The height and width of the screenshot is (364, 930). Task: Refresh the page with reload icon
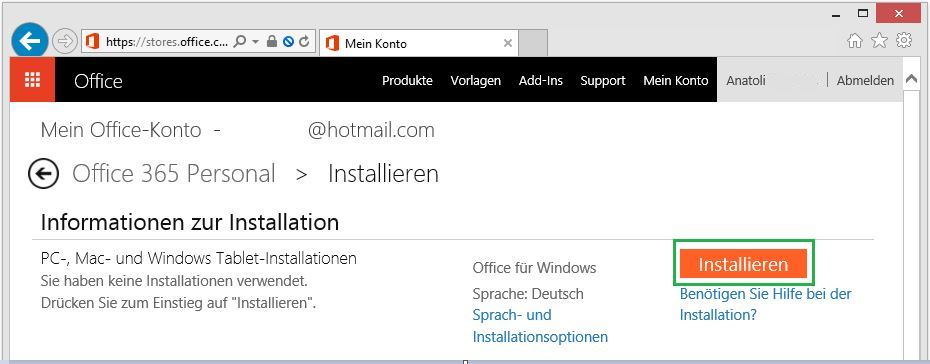304,41
